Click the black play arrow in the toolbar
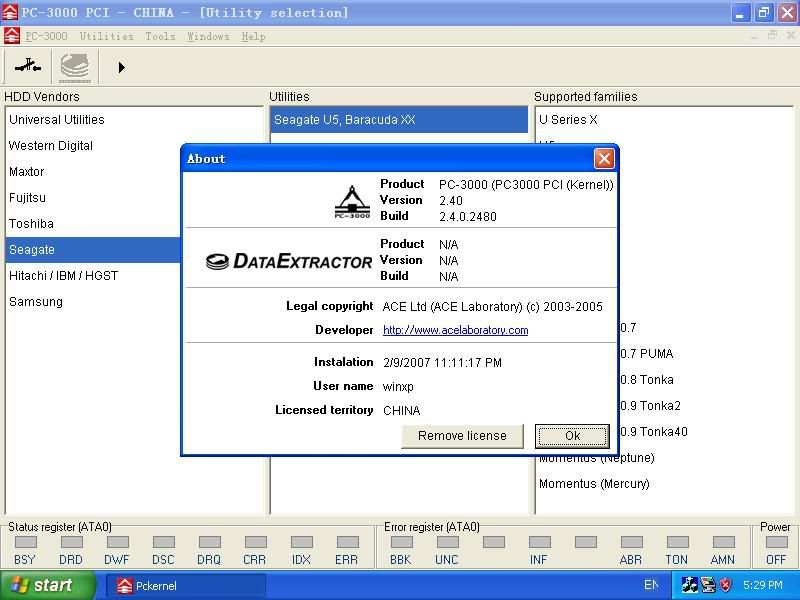 [x=121, y=67]
